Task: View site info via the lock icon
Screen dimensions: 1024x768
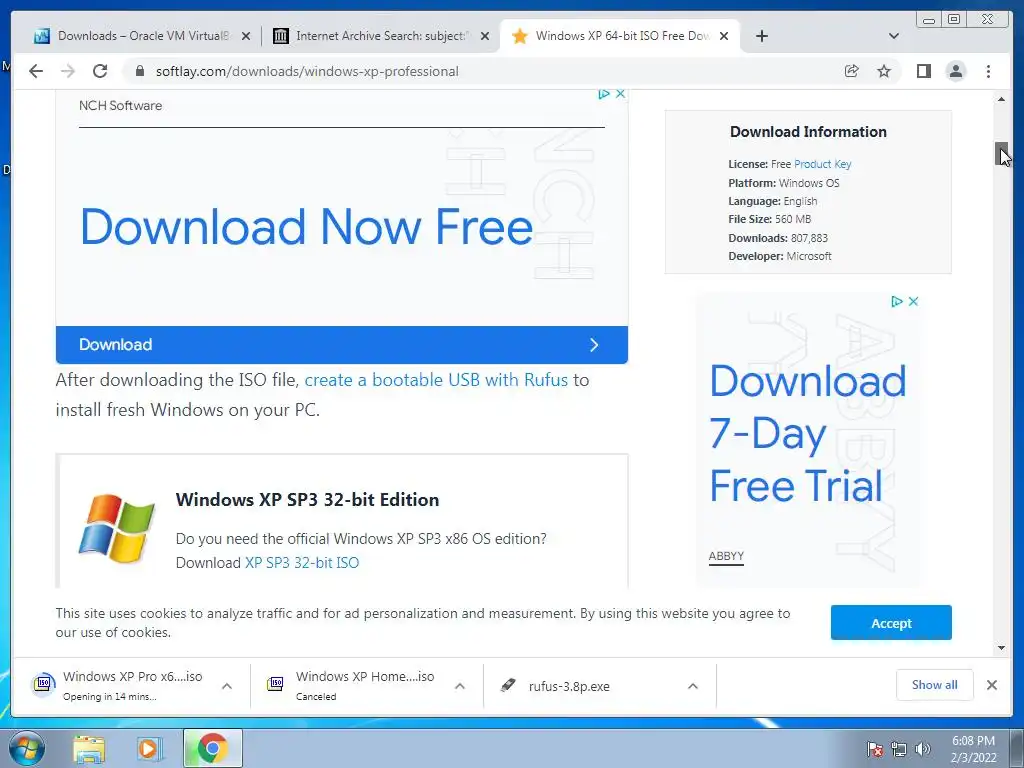Action: [x=139, y=71]
